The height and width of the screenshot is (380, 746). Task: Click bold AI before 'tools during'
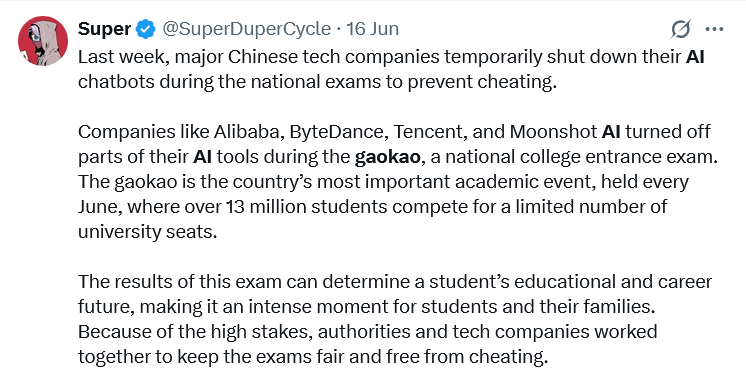[x=202, y=157]
